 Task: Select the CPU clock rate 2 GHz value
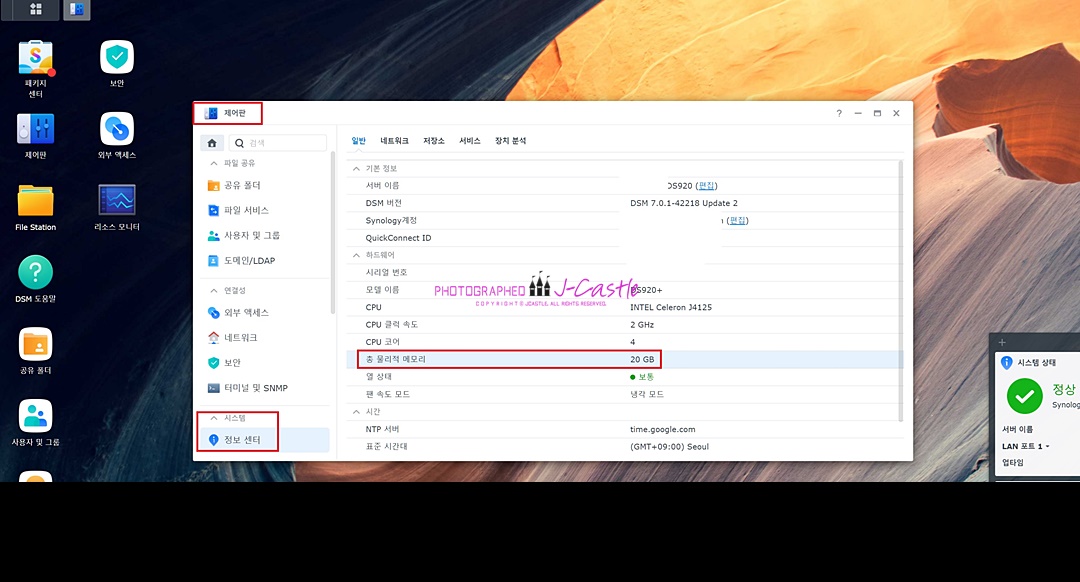(x=642, y=324)
